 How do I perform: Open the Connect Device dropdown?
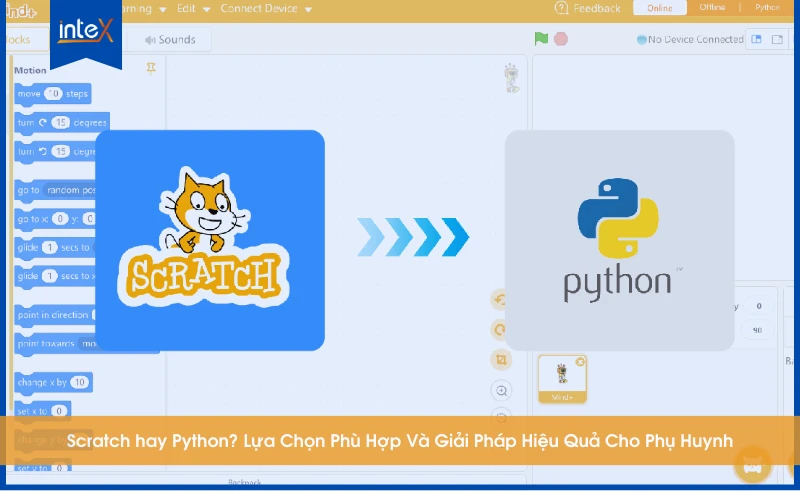point(266,9)
